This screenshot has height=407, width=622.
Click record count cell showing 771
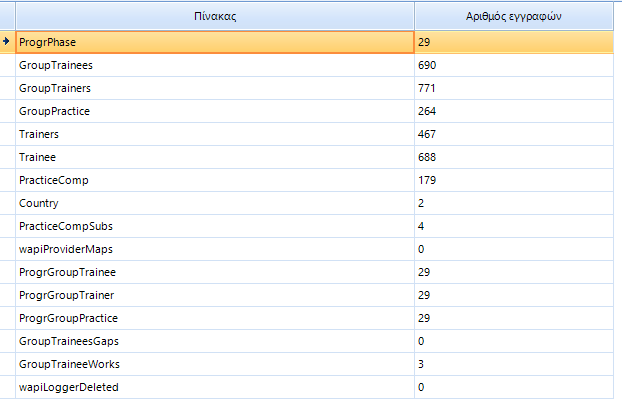(x=512, y=88)
